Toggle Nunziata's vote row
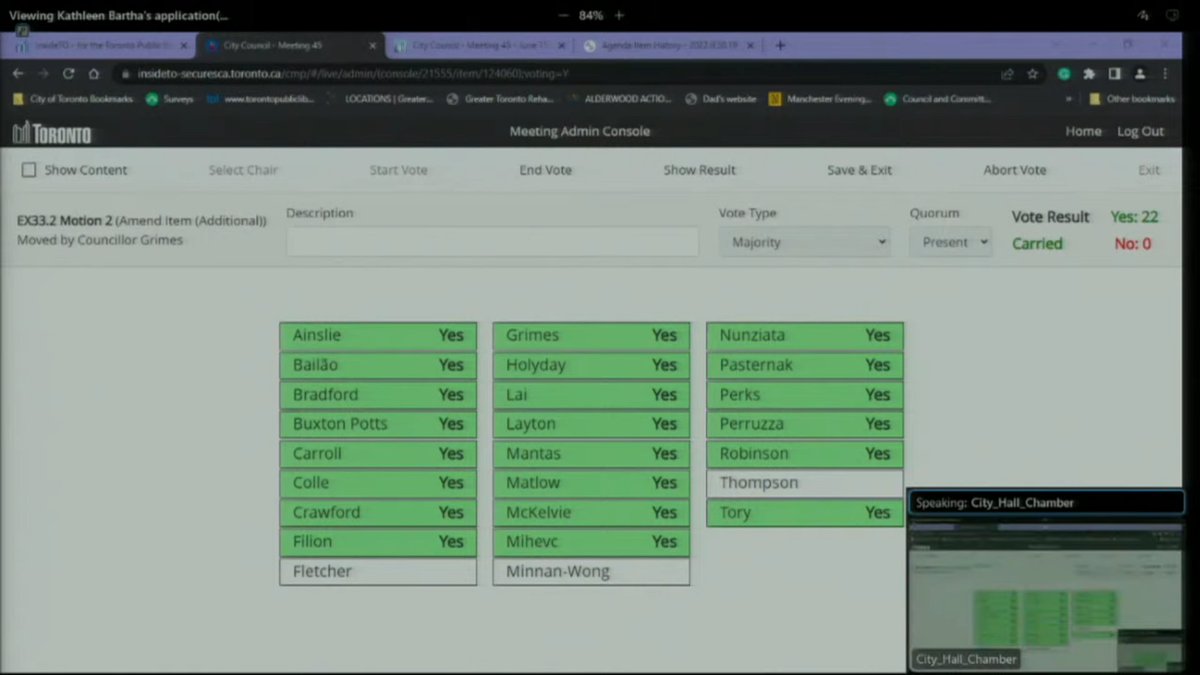This screenshot has height=675, width=1200. coord(805,336)
